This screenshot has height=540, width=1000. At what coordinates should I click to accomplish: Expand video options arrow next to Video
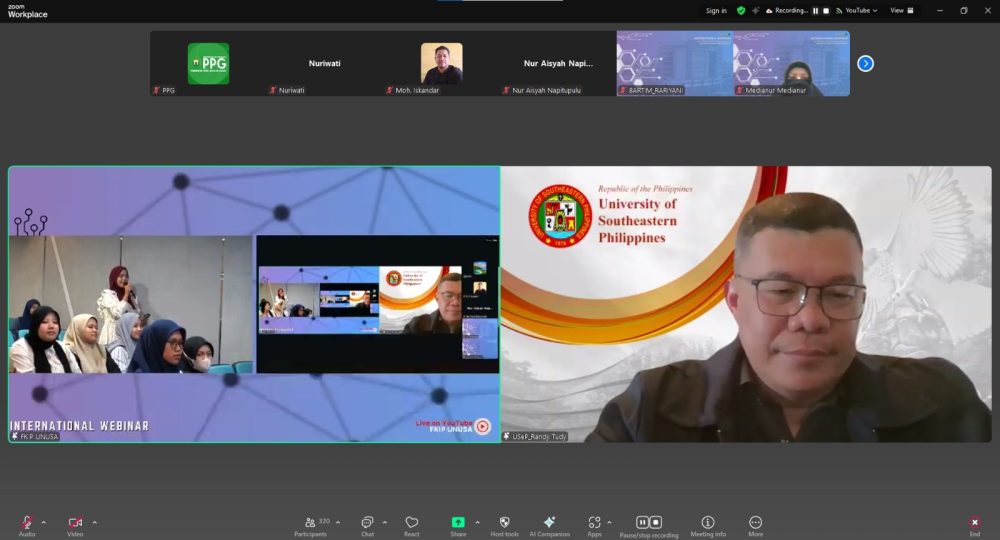95,521
